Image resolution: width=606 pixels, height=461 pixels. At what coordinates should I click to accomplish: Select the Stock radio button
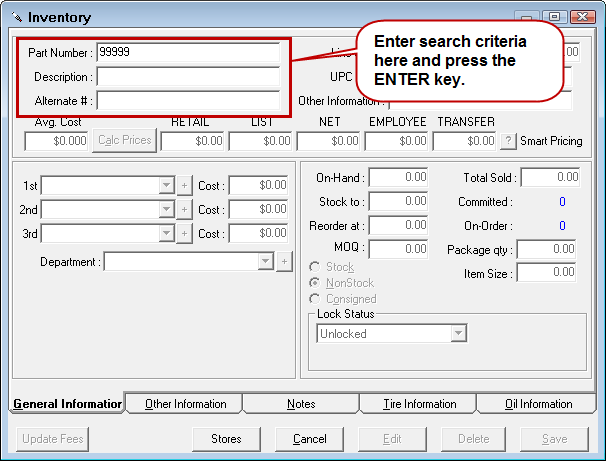(315, 267)
